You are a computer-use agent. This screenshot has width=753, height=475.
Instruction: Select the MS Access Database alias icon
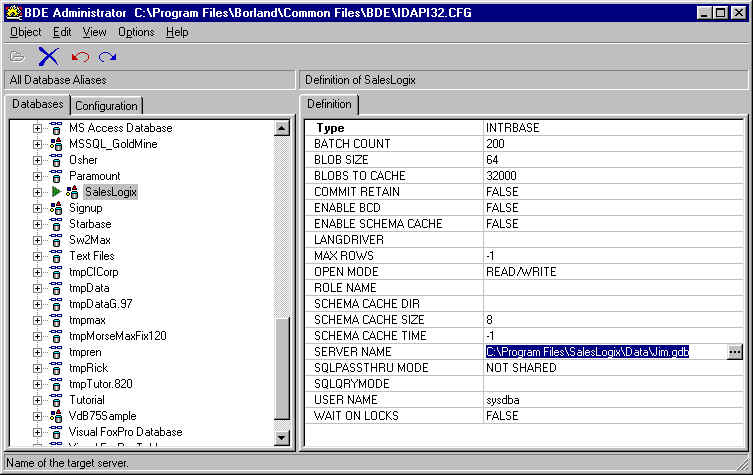[x=56, y=128]
